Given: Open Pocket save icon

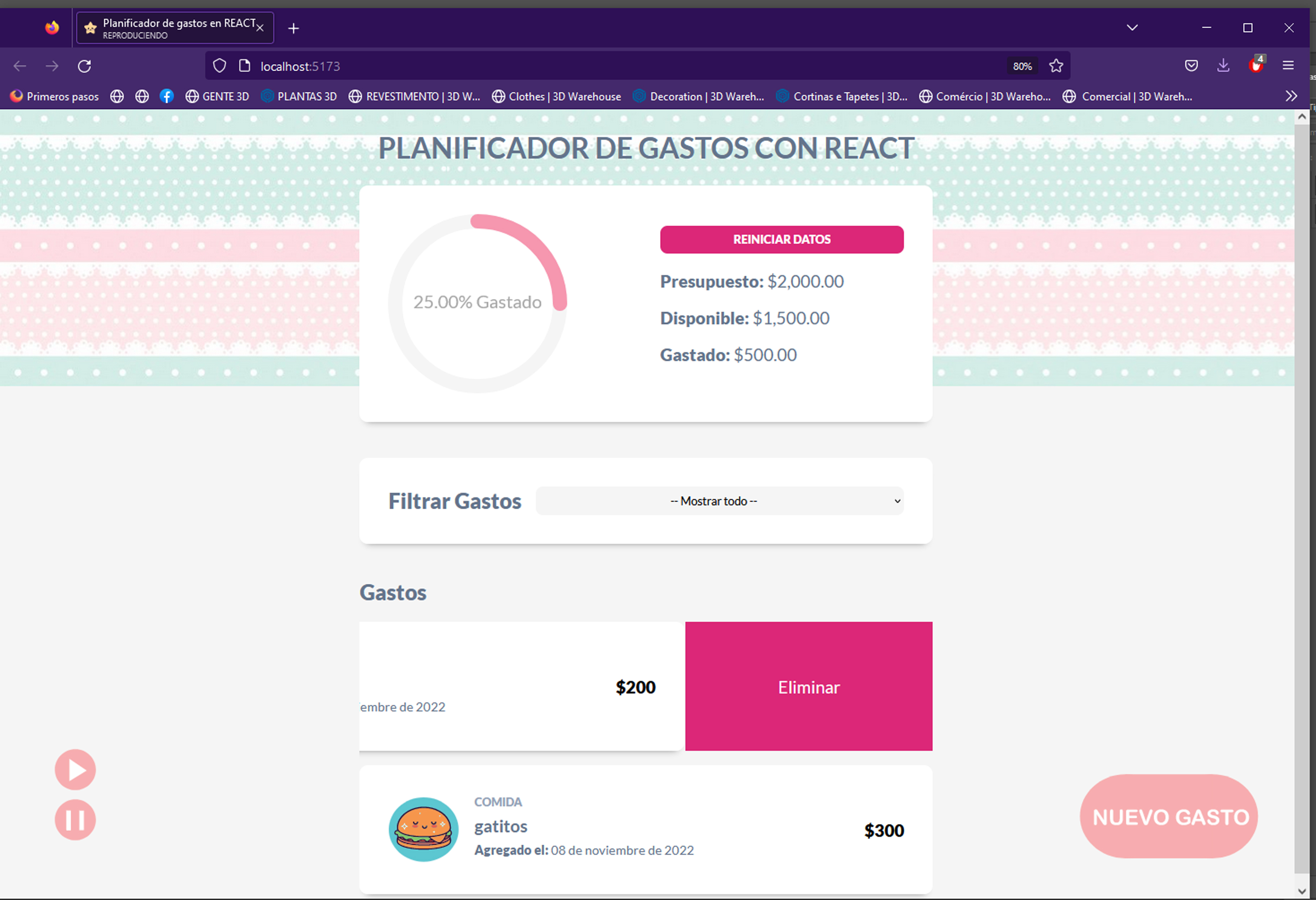Looking at the screenshot, I should pyautogui.click(x=1191, y=66).
